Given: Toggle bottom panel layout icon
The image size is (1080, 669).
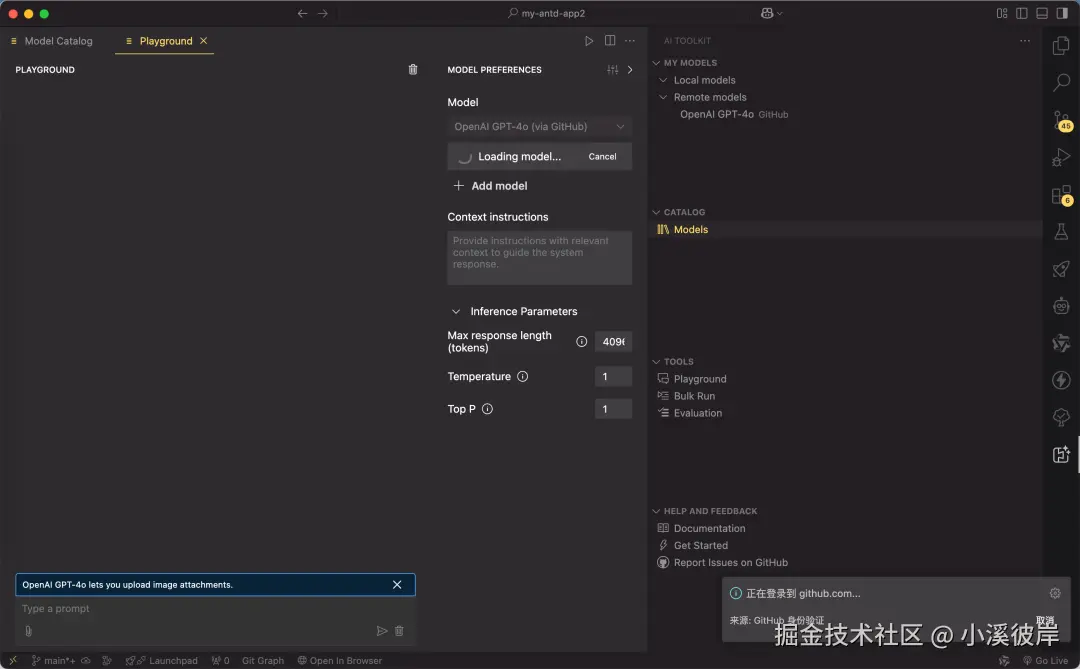Looking at the screenshot, I should (1041, 13).
